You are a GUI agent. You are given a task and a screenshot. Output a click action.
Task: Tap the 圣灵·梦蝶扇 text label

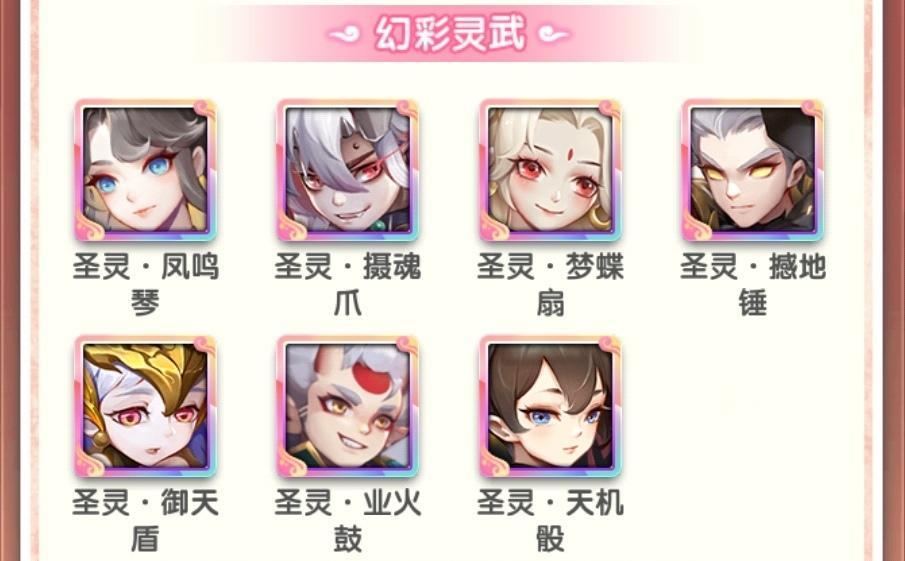click(551, 285)
